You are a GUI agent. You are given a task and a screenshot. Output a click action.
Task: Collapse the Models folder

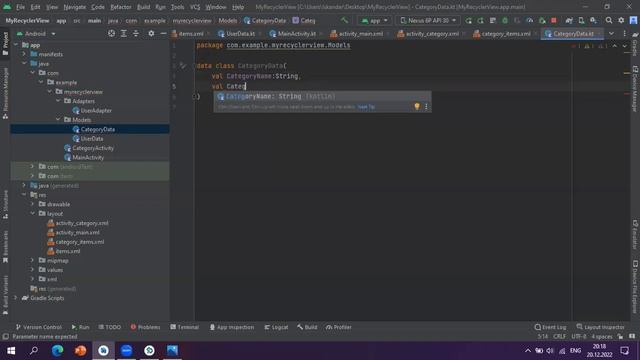point(58,120)
